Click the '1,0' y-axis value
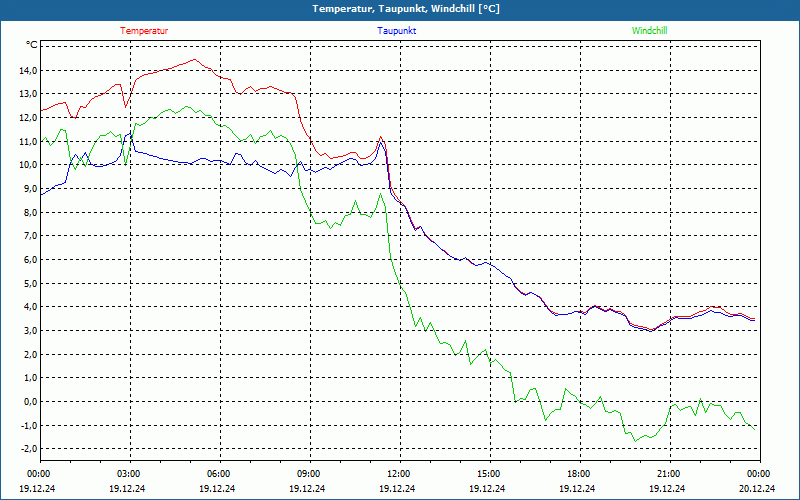 pyautogui.click(x=30, y=378)
